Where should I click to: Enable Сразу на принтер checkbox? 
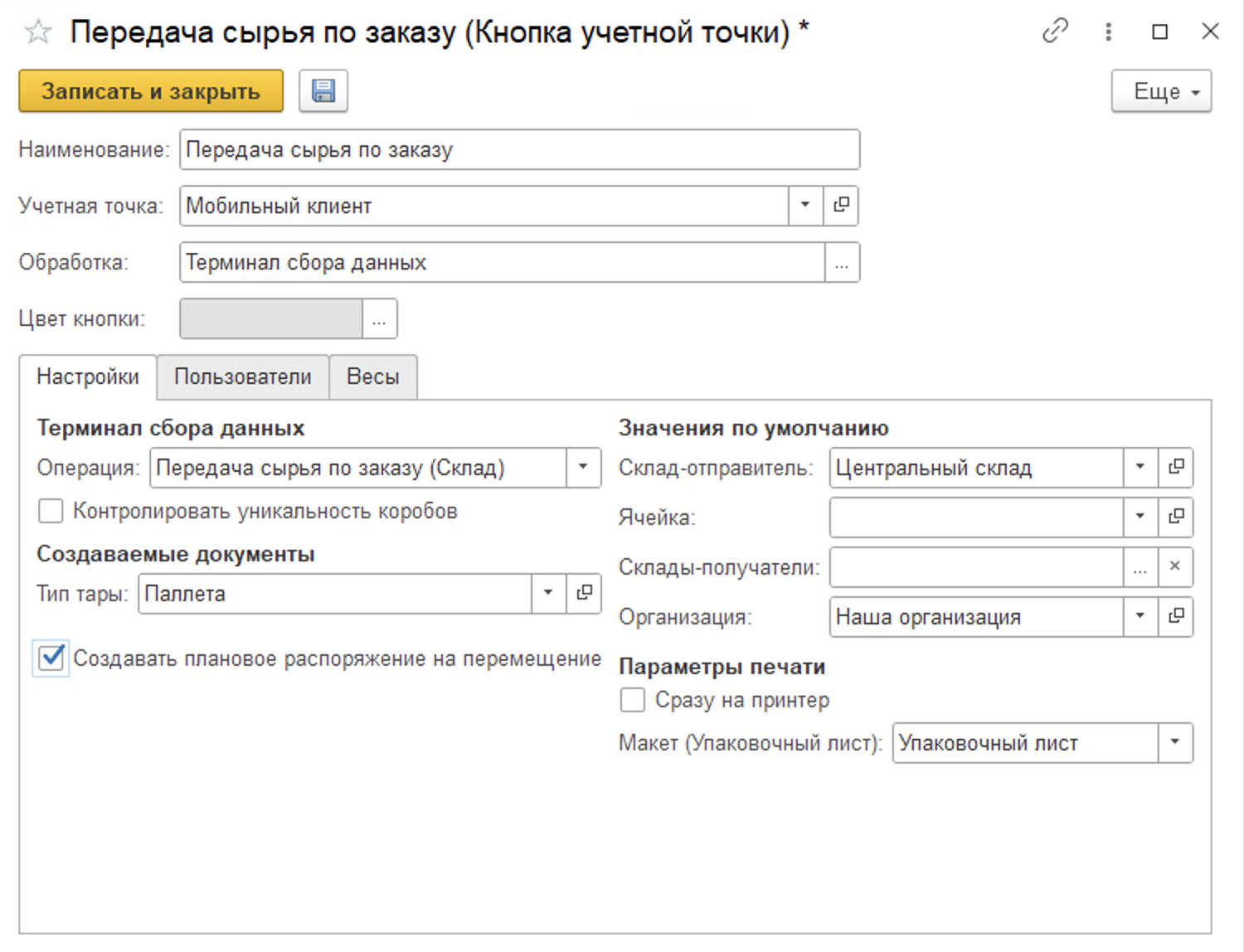click(x=633, y=700)
